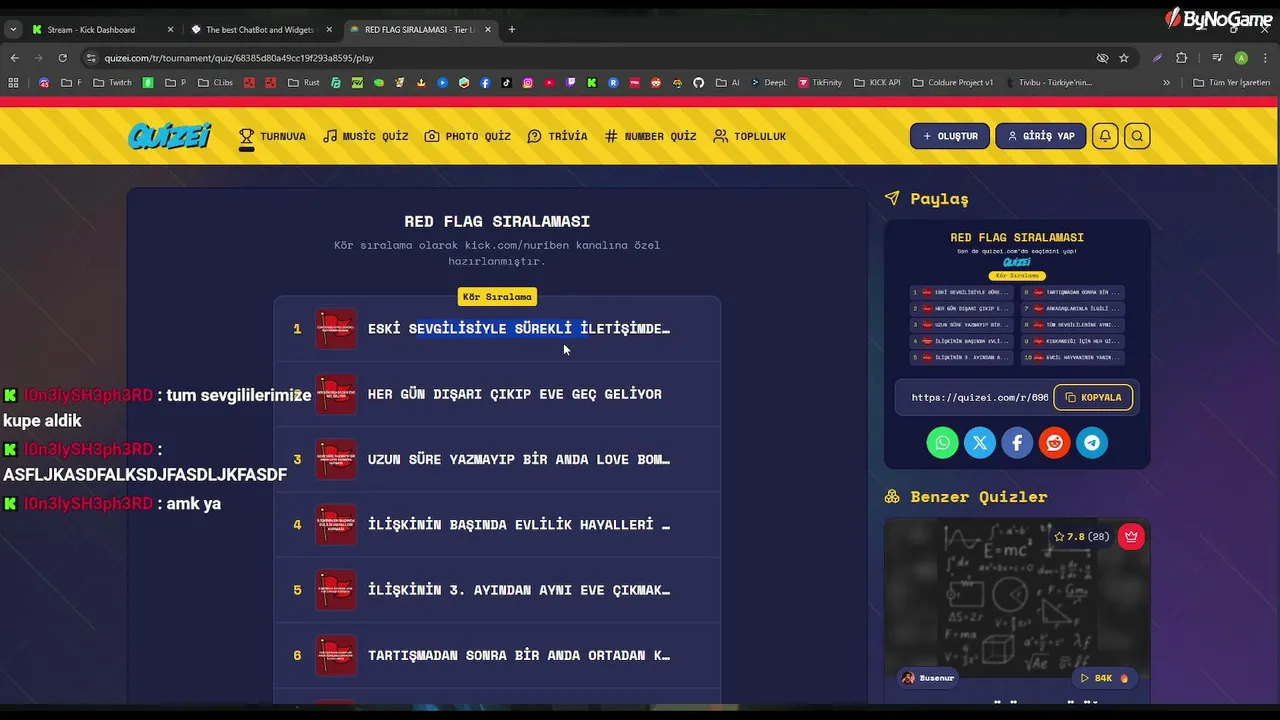The height and width of the screenshot is (720, 1280).
Task: Click the 84K play count badge
Action: coord(1104,678)
